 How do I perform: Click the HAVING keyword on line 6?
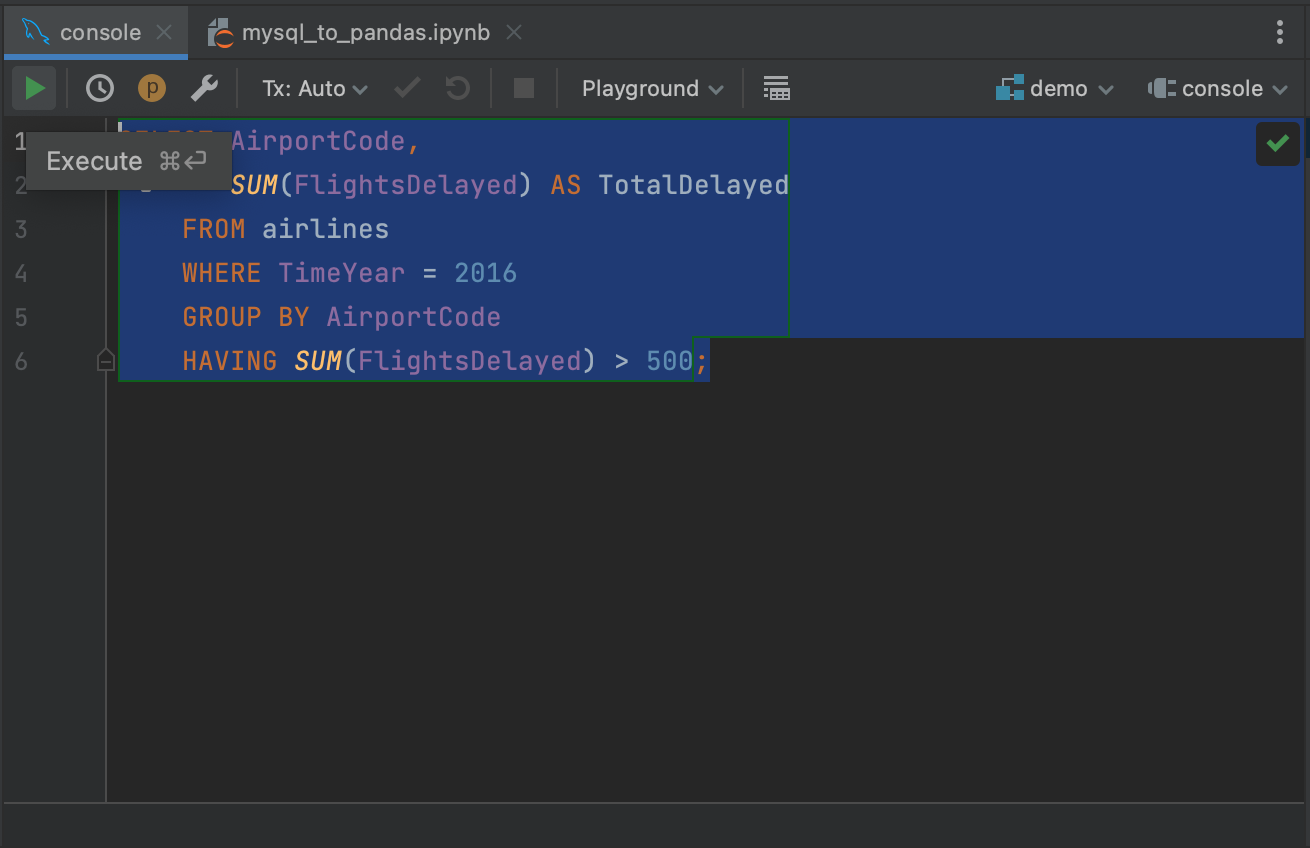click(230, 361)
